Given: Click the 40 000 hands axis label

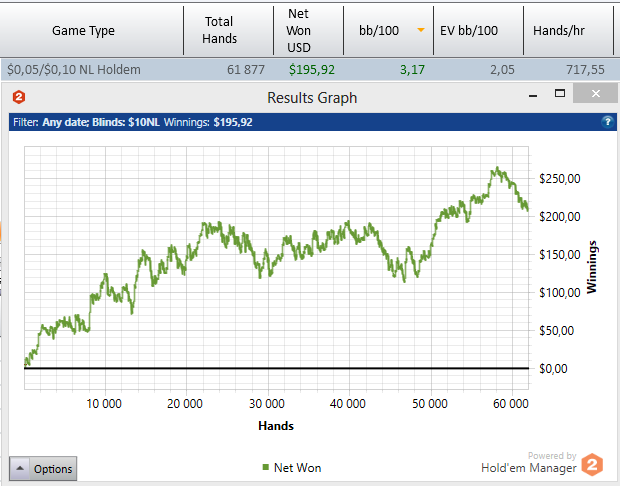Looking at the screenshot, I should (x=348, y=403).
